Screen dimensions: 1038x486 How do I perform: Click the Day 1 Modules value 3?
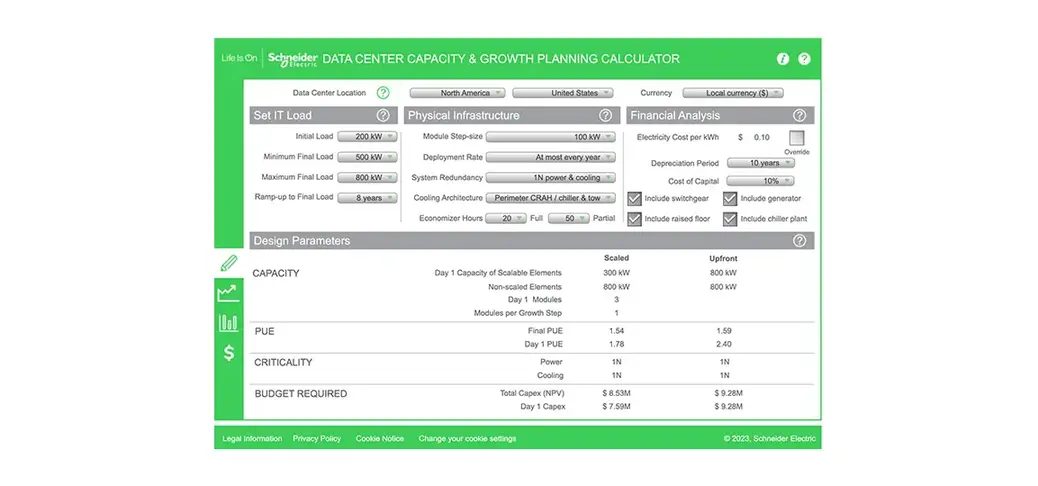[x=616, y=299]
